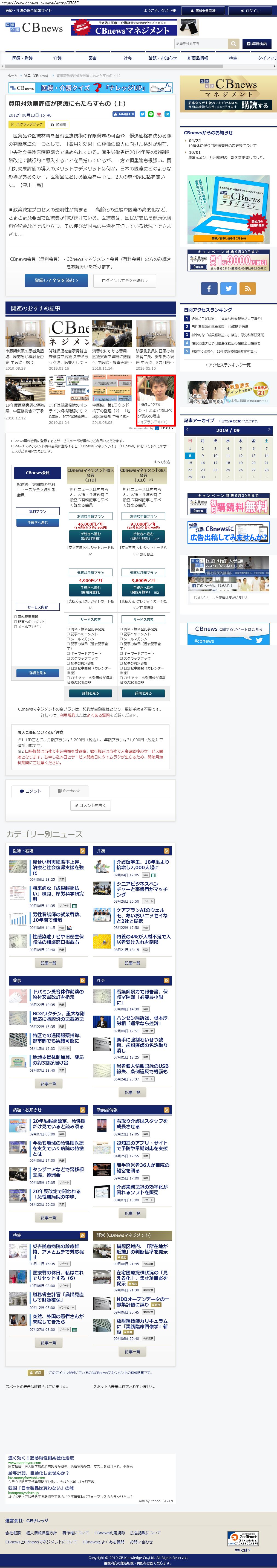277x1568 pixels.
Task: Open RSS feed icon for 話題・お知らせ category
Action: [82, 1110]
